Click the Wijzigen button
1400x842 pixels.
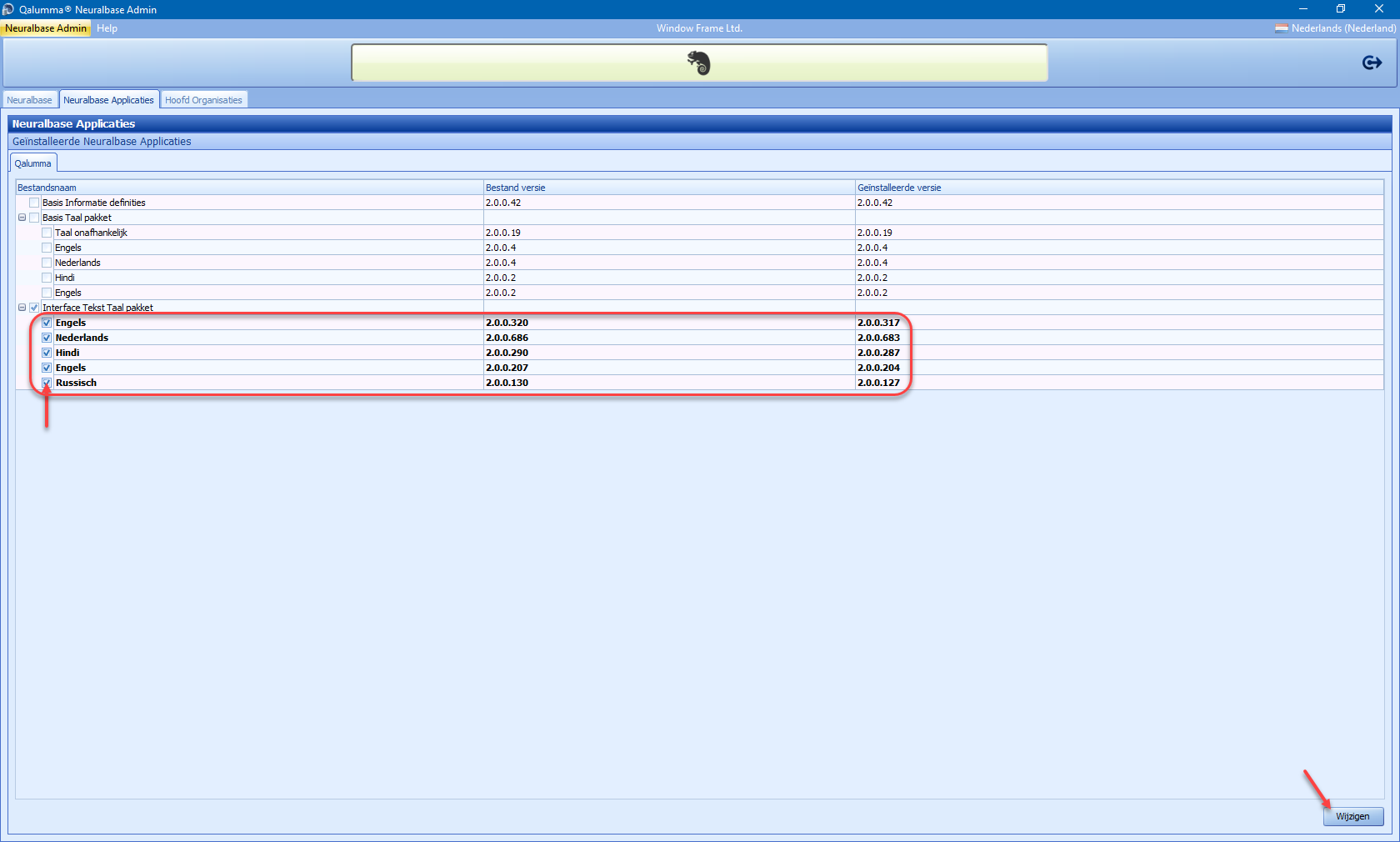1352,816
